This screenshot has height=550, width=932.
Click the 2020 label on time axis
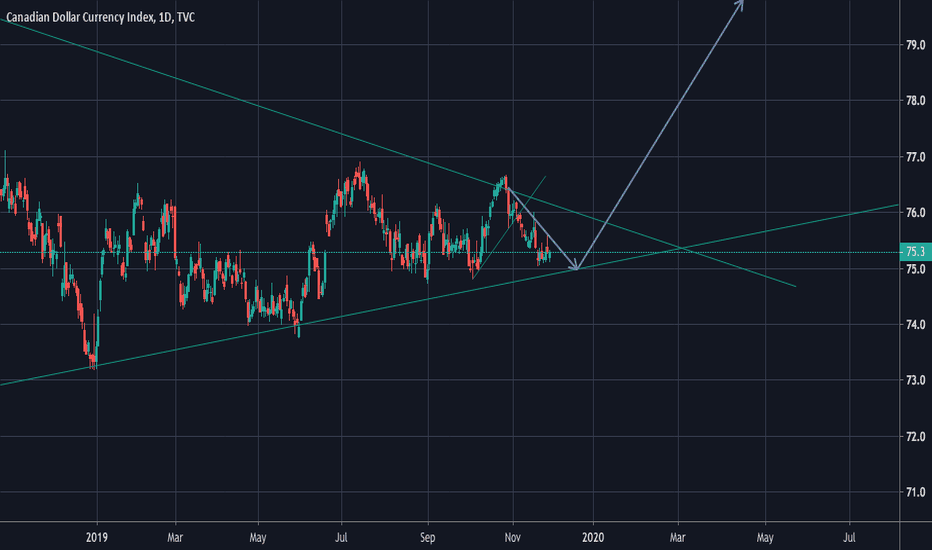pyautogui.click(x=593, y=538)
